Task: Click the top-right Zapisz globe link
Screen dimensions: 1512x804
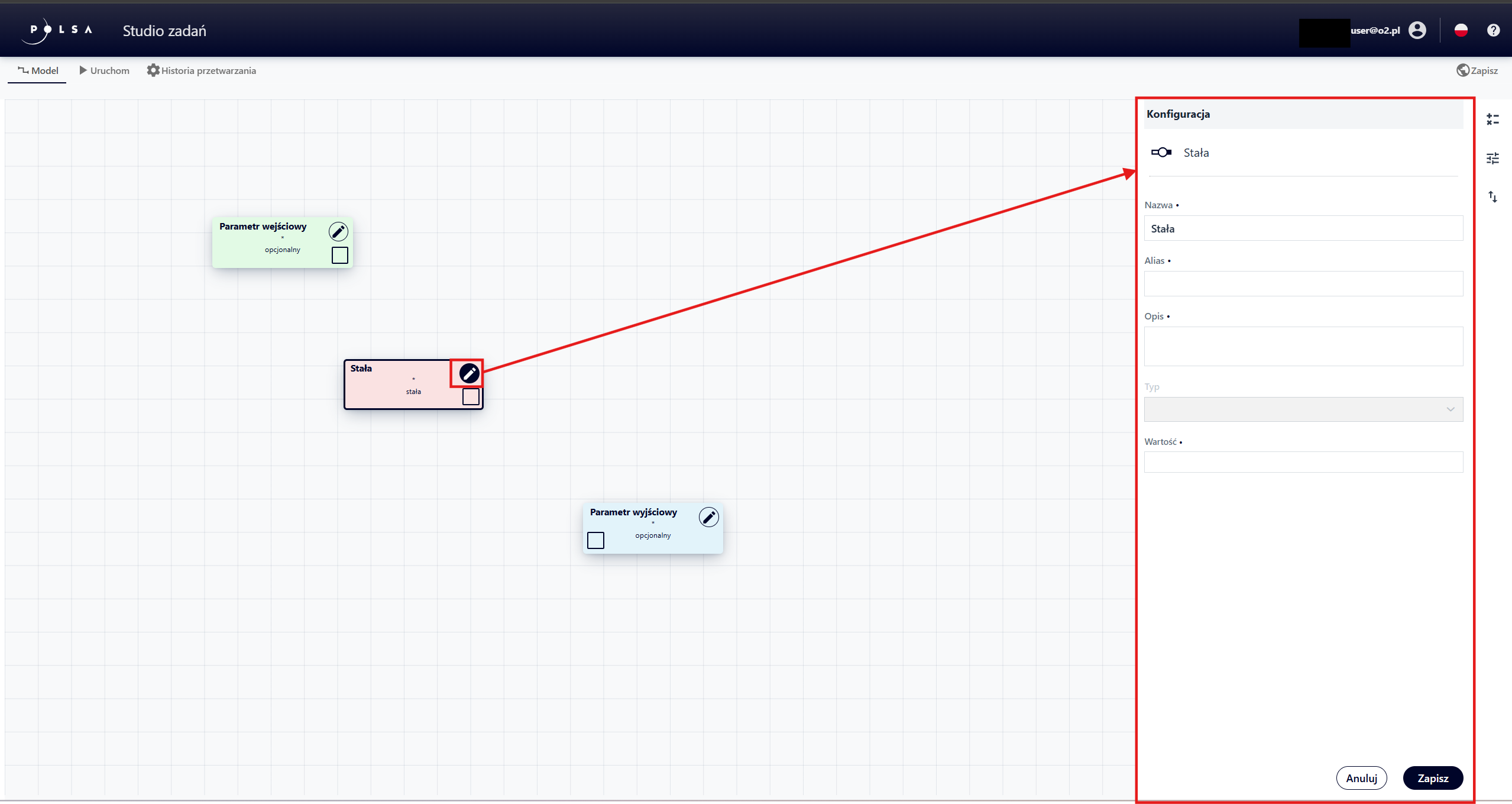Action: pos(1477,70)
